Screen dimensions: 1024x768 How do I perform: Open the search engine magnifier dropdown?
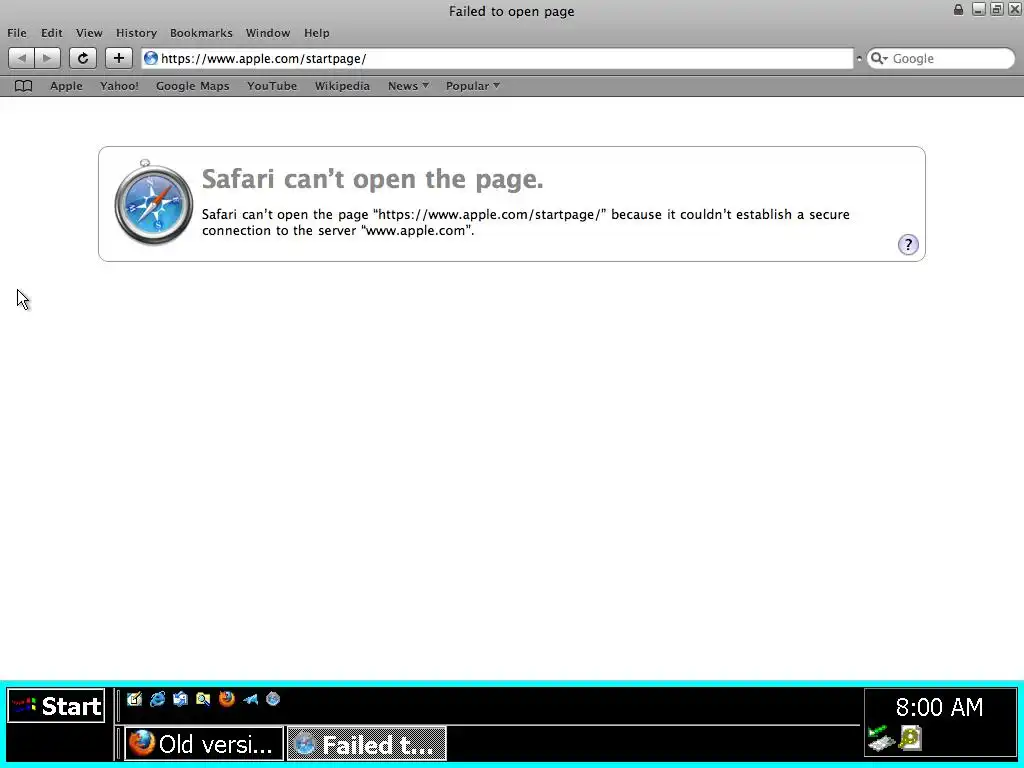[x=879, y=59]
